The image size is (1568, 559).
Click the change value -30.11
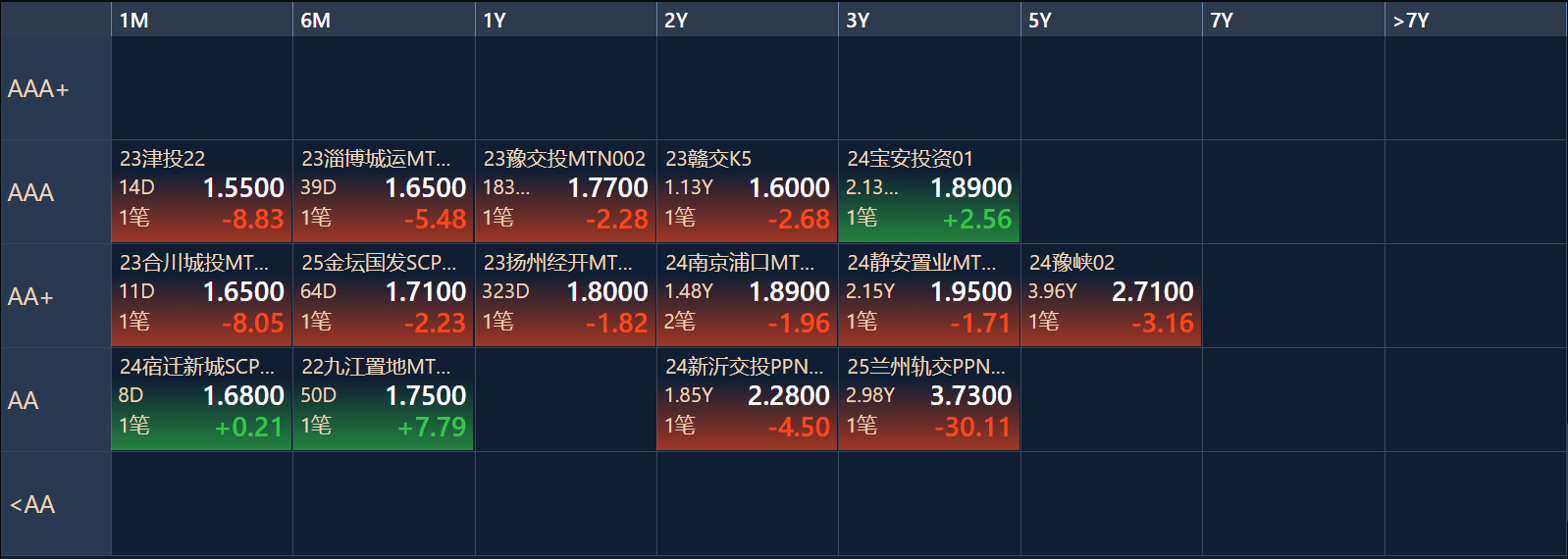coord(972,428)
